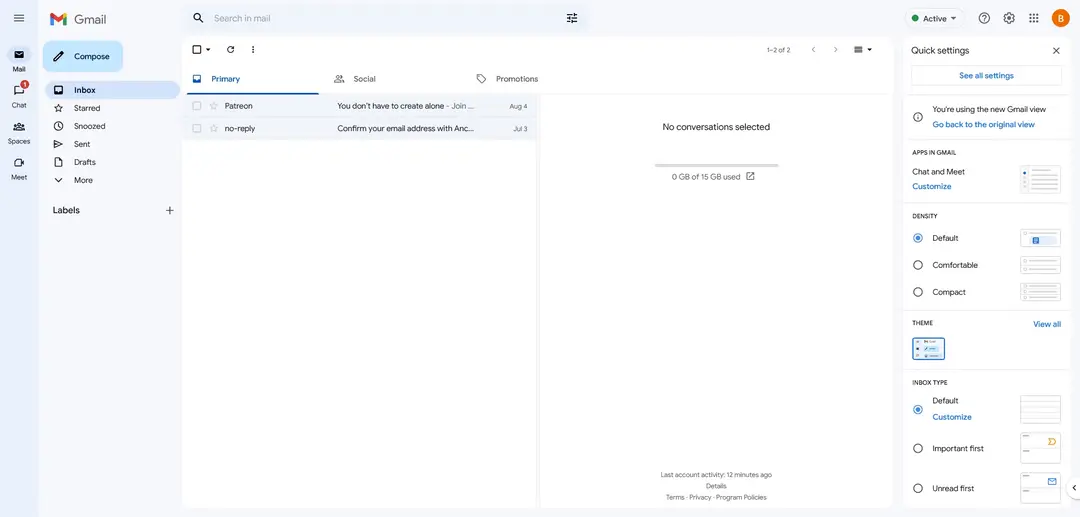Open the More options three-dot menu
1080x517 pixels.
(x=253, y=50)
